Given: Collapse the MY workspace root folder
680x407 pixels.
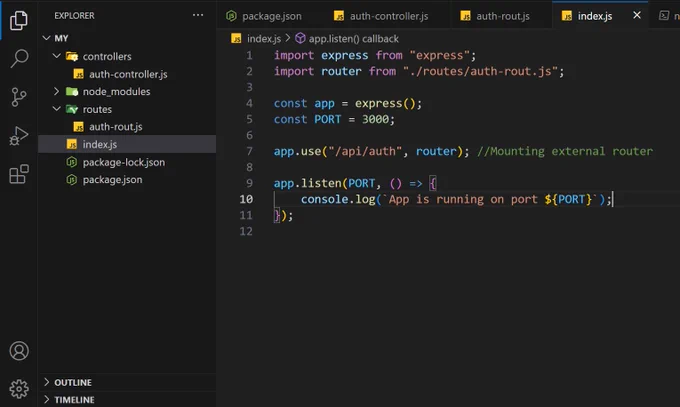Looking at the screenshot, I should click(x=46, y=38).
